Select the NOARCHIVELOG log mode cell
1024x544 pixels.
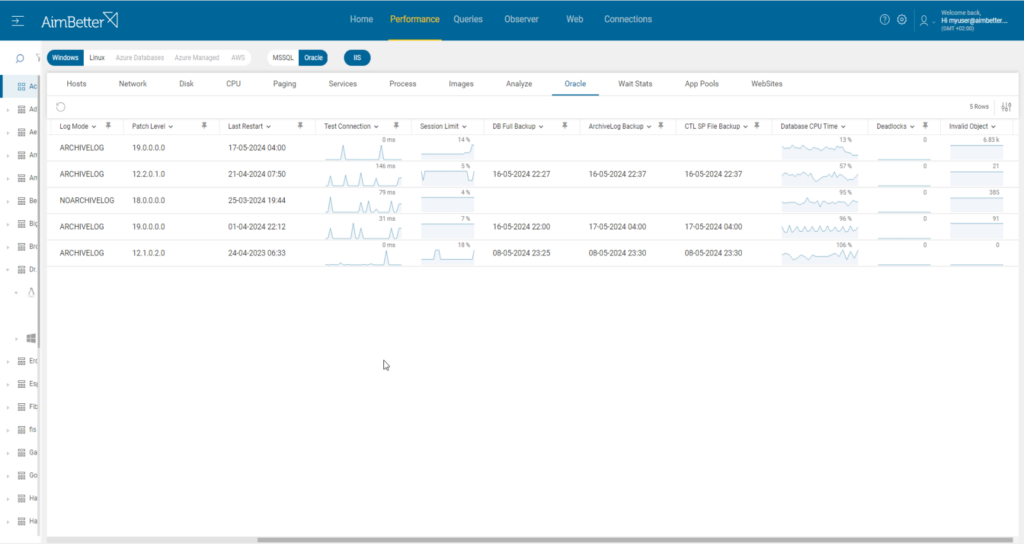(x=87, y=200)
